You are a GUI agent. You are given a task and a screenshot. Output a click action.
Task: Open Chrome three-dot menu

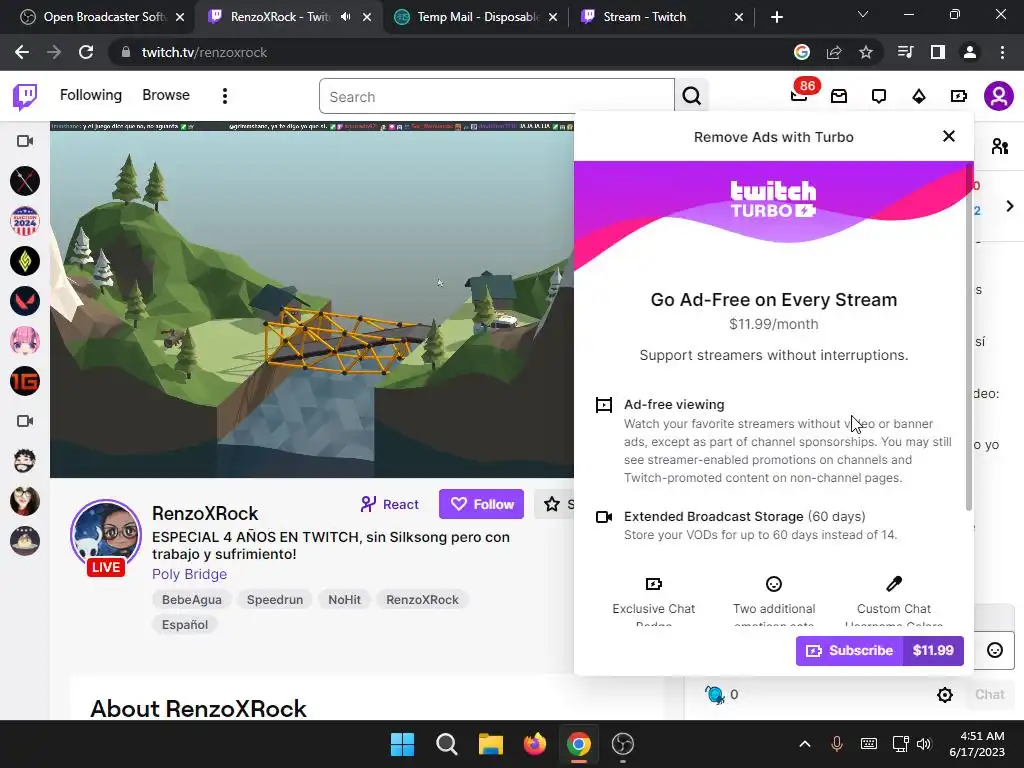[1002, 52]
